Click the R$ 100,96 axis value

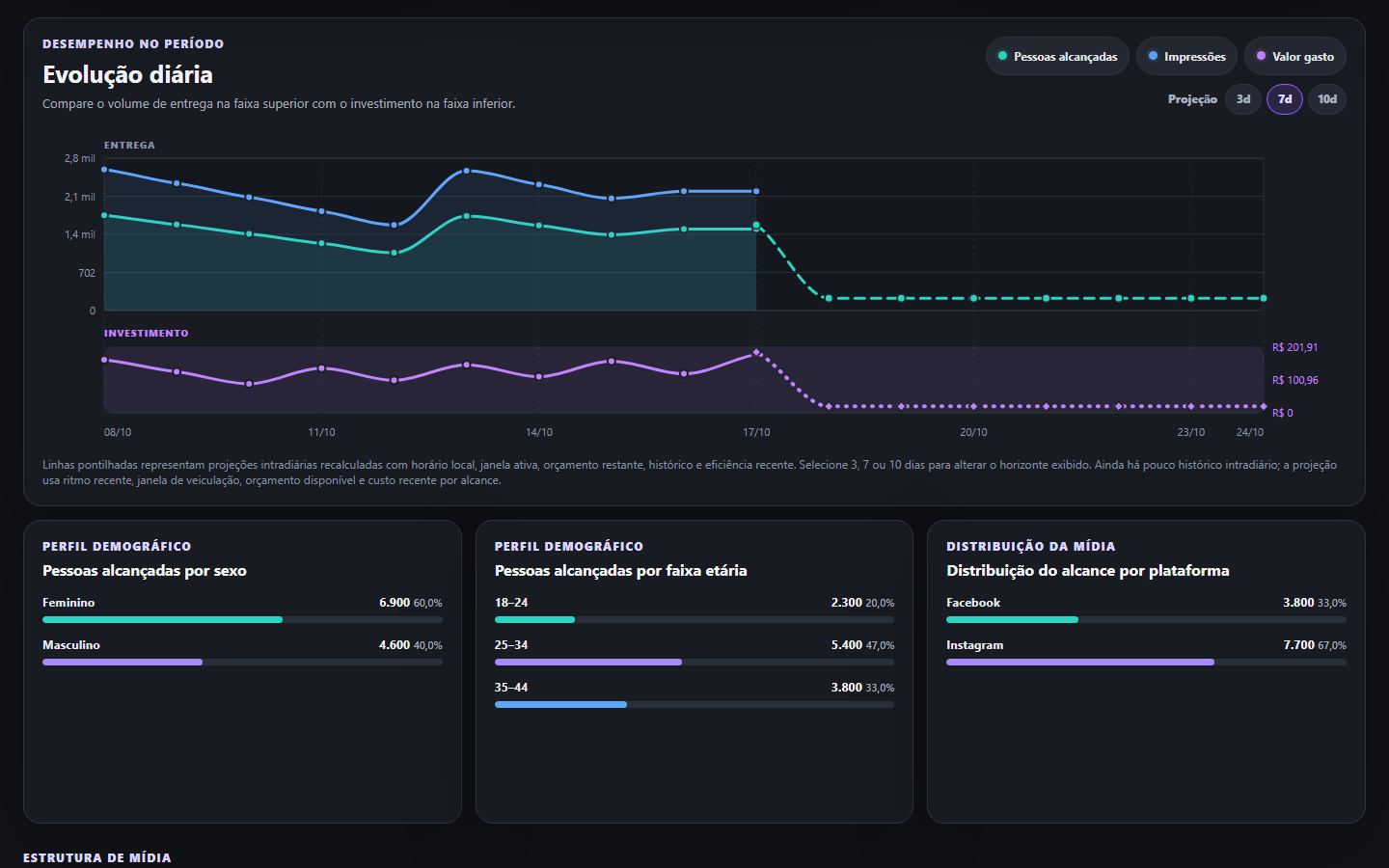click(1294, 380)
